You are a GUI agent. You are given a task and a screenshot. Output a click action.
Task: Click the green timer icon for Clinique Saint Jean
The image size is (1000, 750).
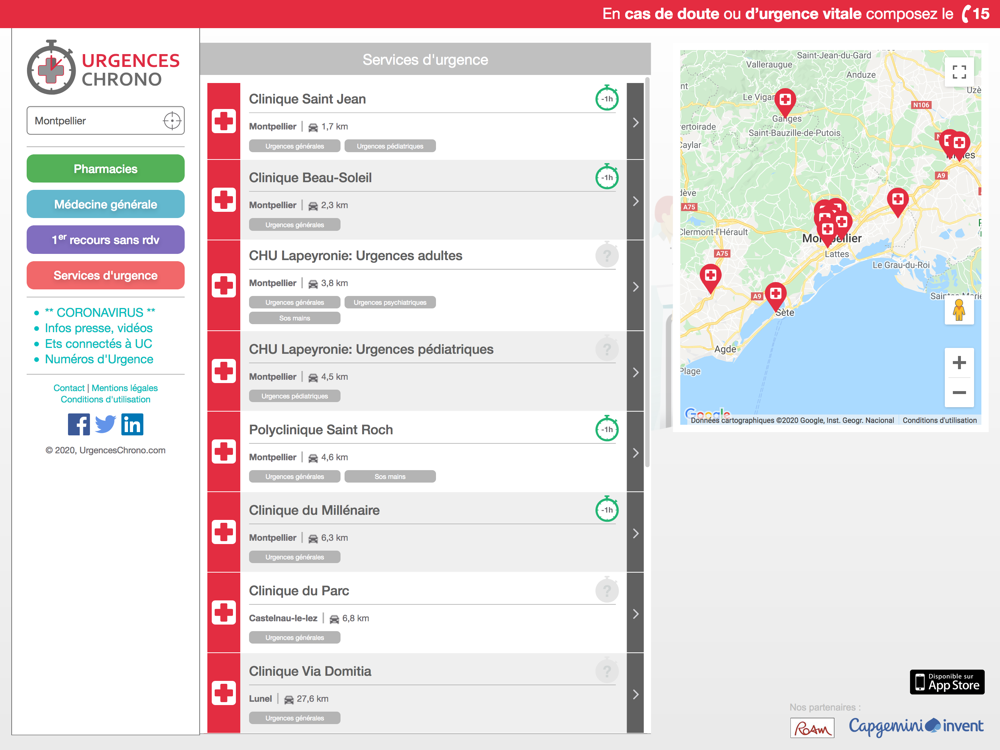606,98
